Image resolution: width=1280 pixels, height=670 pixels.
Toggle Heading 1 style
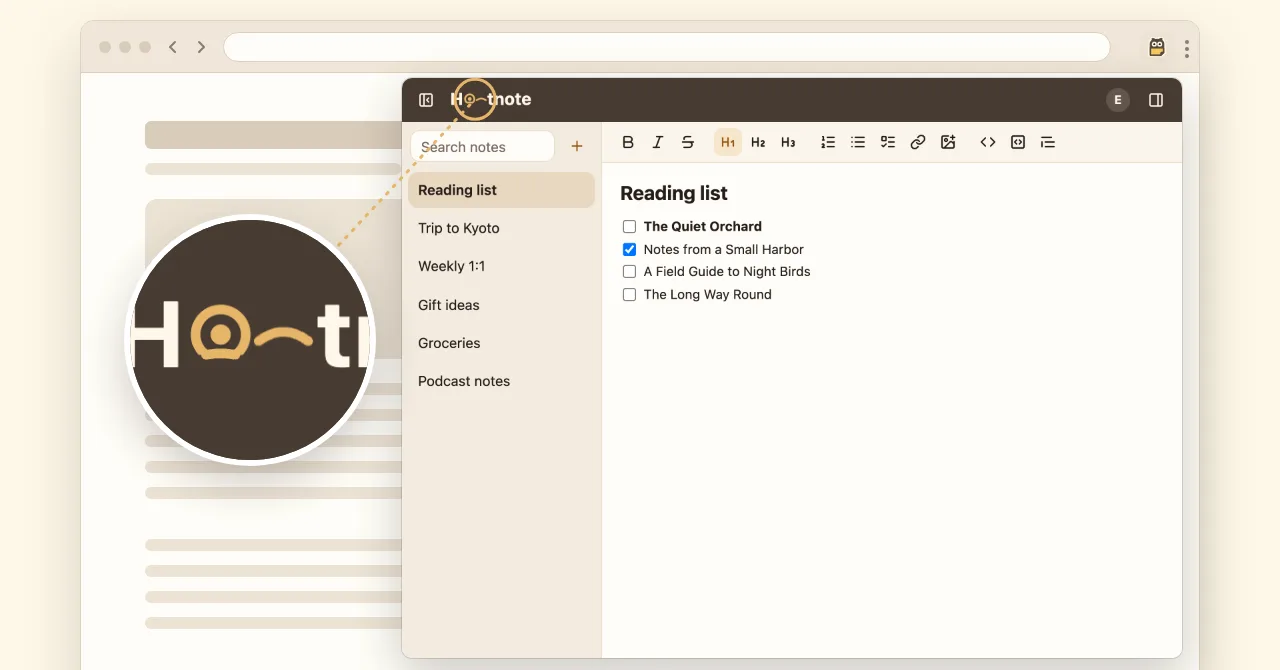pos(728,142)
